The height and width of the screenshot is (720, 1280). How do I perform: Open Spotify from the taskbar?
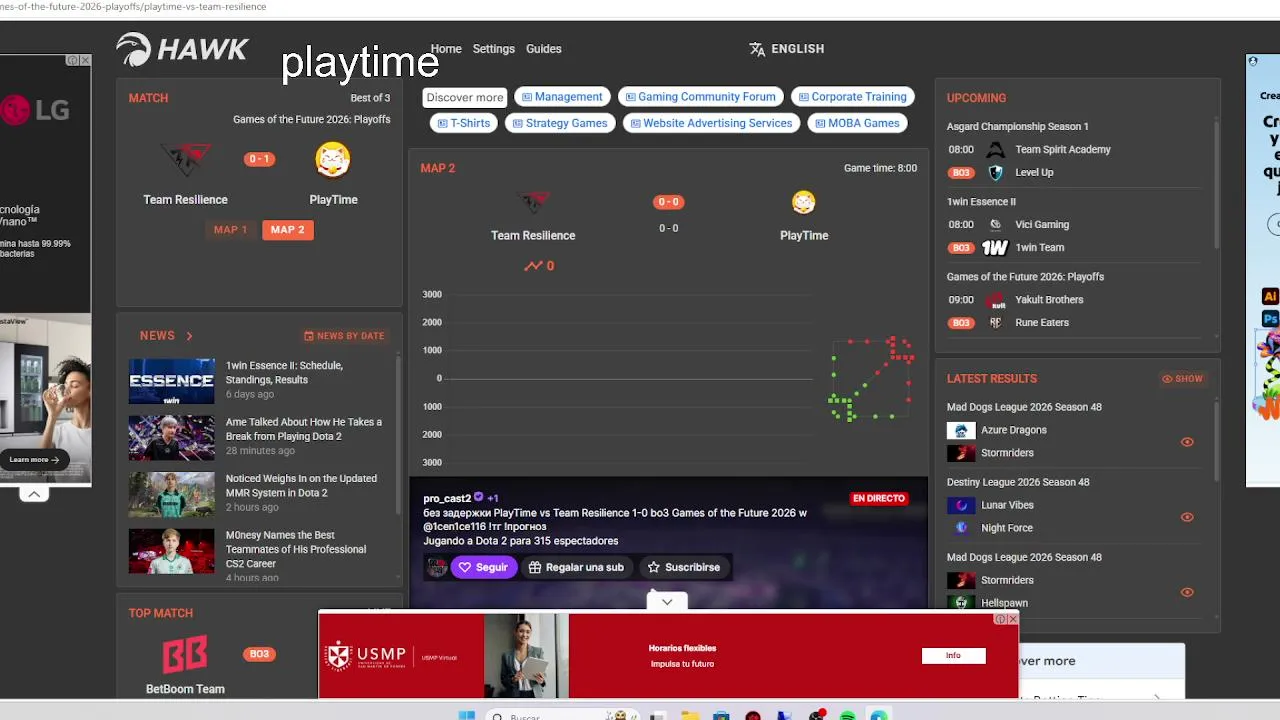(x=848, y=716)
